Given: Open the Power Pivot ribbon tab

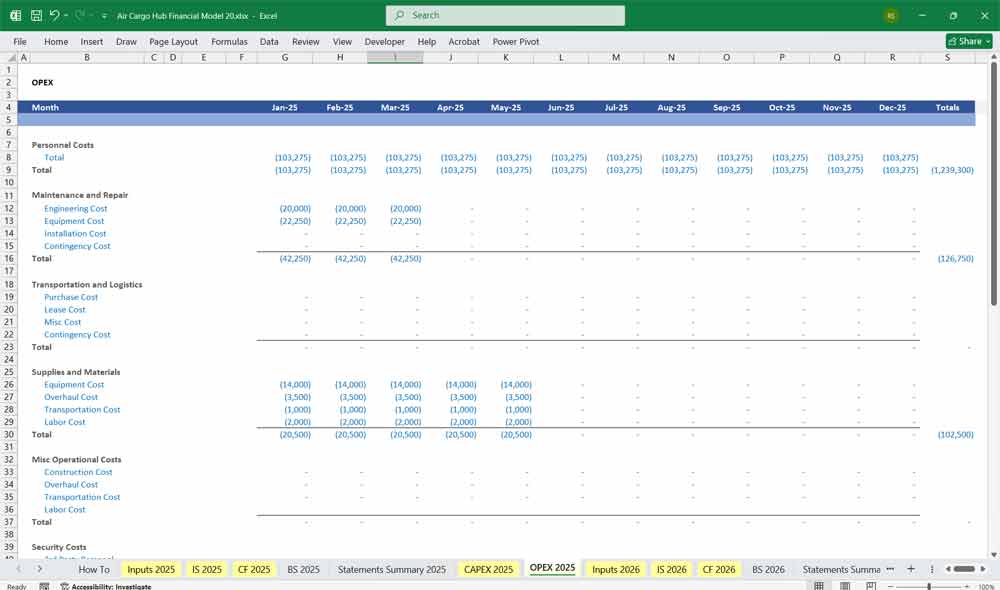Looking at the screenshot, I should point(515,42).
